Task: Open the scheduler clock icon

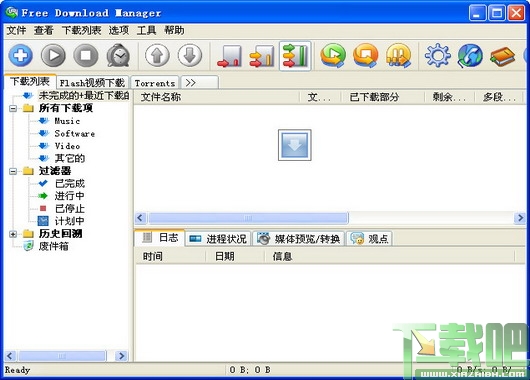Action: point(118,55)
